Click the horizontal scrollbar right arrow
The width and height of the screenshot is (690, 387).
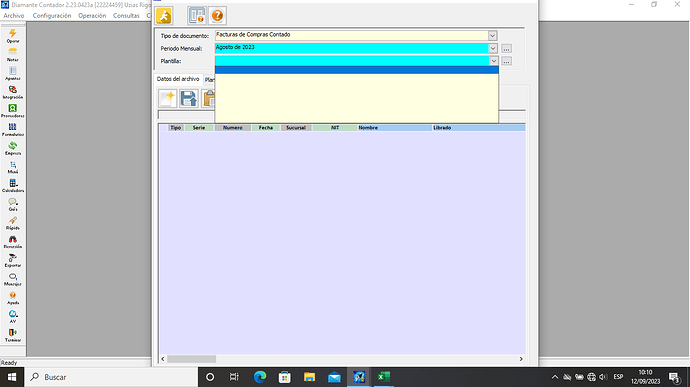(521, 359)
